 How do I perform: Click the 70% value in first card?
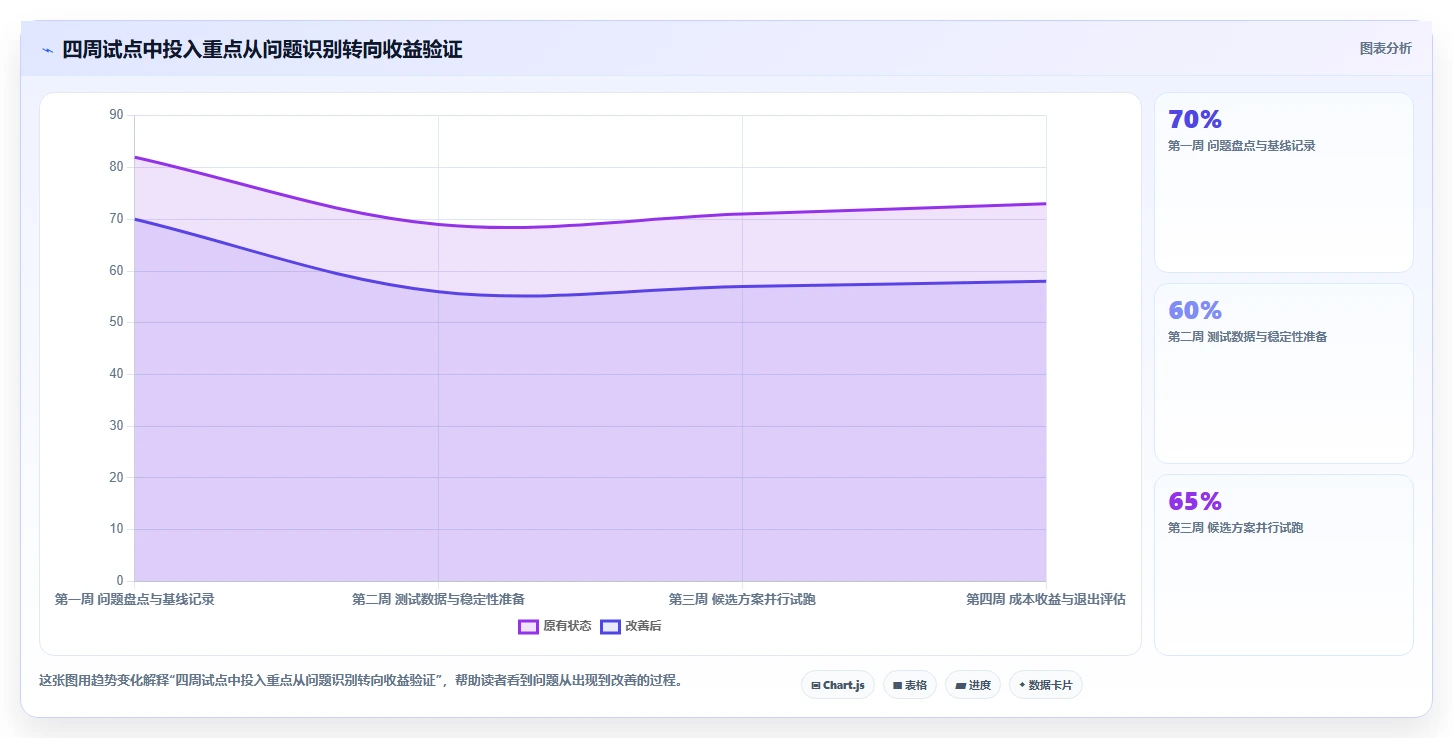[1195, 119]
